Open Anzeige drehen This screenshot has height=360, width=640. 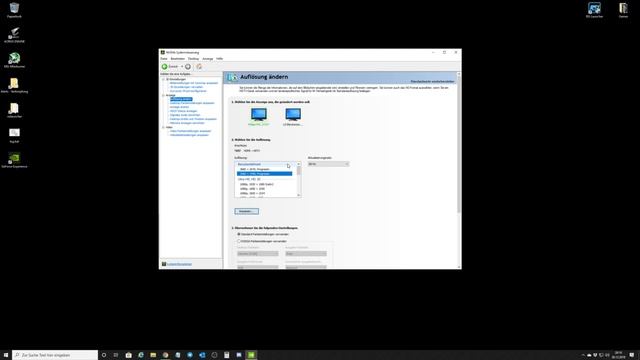tap(179, 107)
